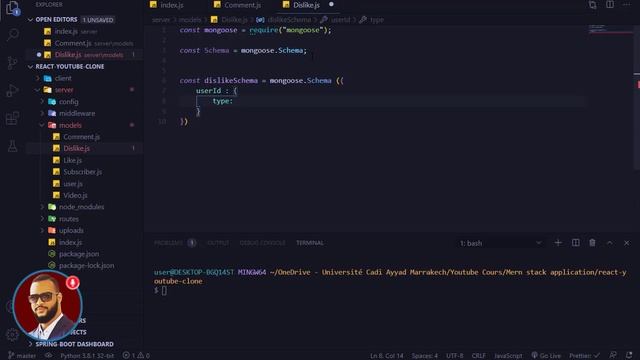640x360 pixels.
Task: Split the editor to the right
Action: [x=610, y=5]
